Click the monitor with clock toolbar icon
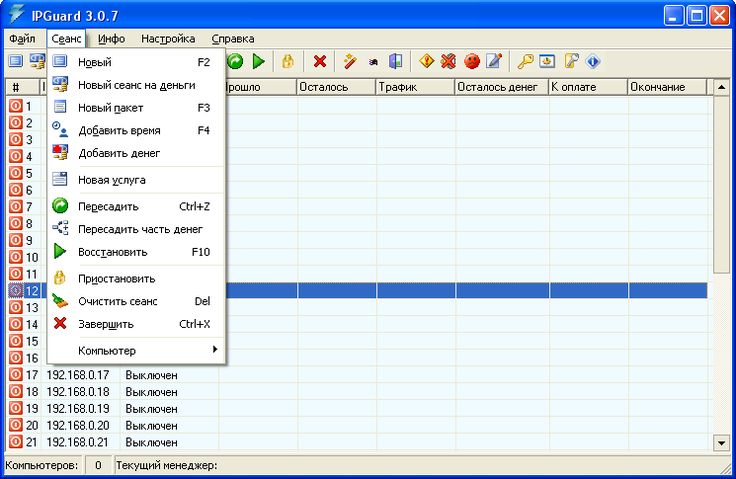Screen dimensions: 736x479 [547, 61]
